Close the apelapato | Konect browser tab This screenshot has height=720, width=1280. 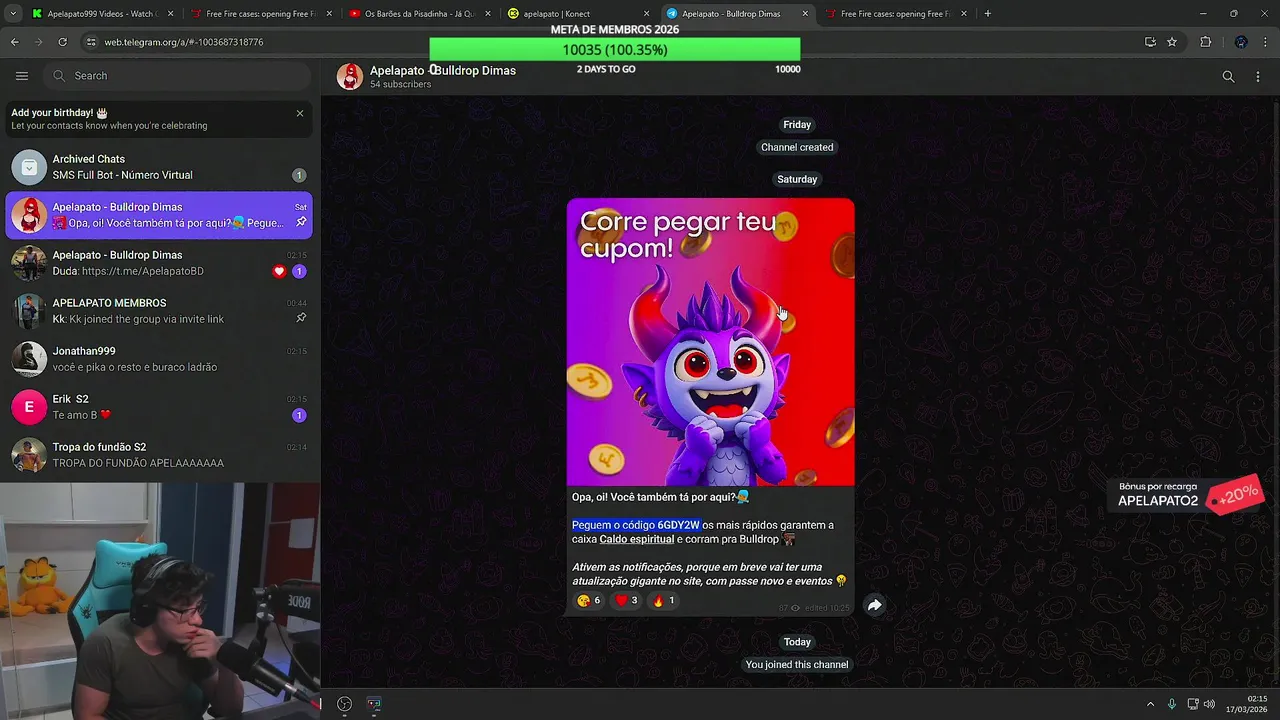[x=646, y=14]
